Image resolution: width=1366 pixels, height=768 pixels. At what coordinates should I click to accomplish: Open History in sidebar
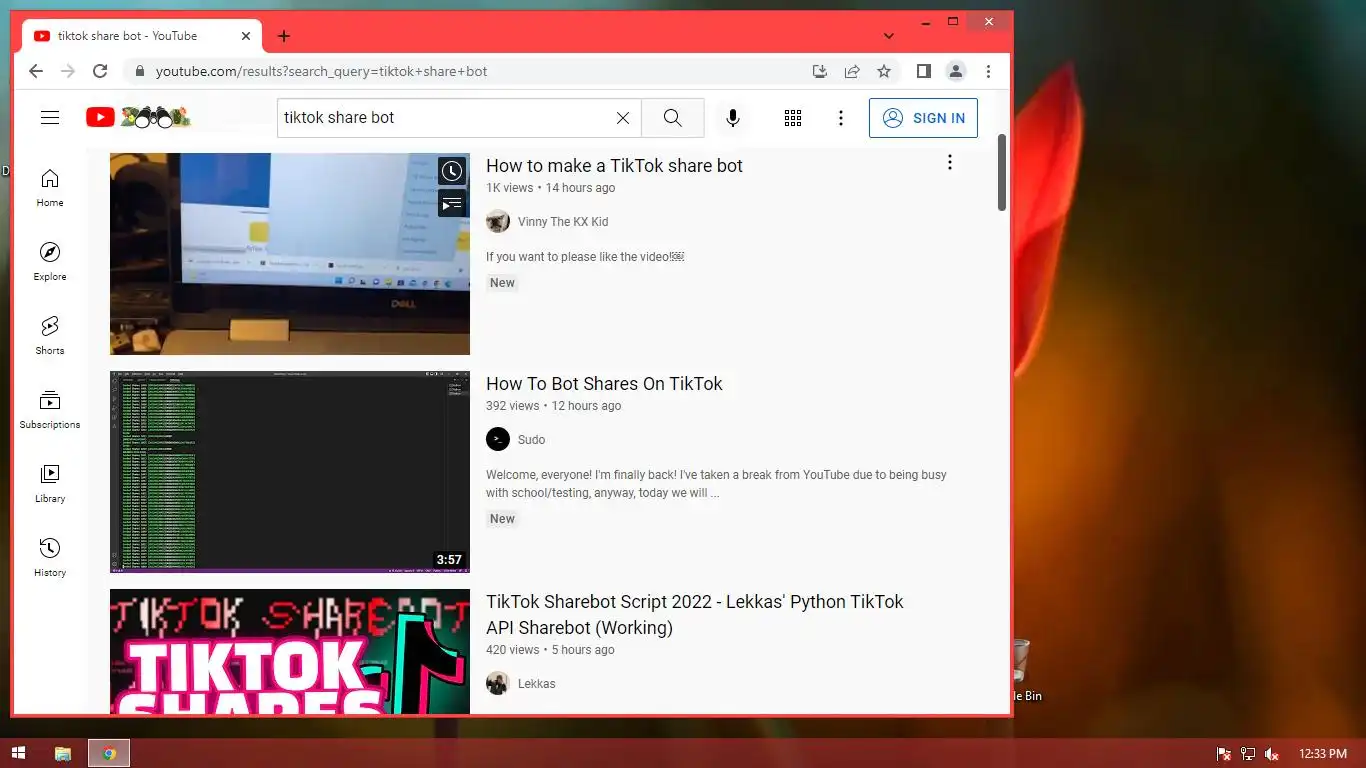coord(50,558)
